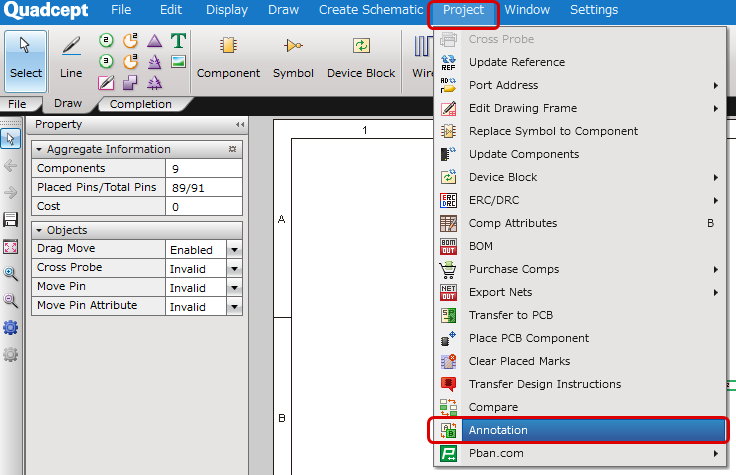The height and width of the screenshot is (475, 736).
Task: Insert a Device Block from the toolbar
Action: [x=361, y=59]
